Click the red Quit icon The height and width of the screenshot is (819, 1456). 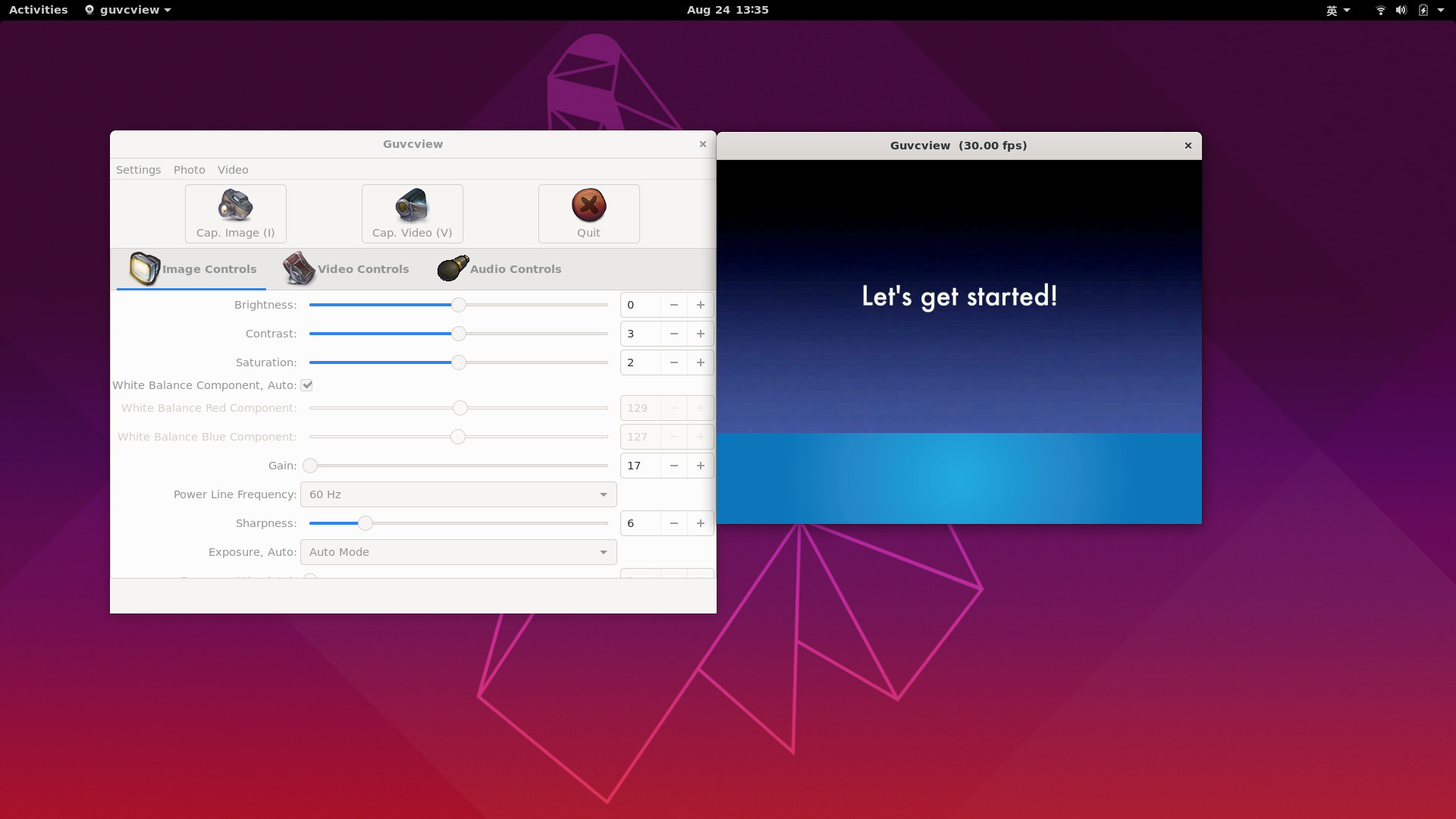pyautogui.click(x=588, y=206)
